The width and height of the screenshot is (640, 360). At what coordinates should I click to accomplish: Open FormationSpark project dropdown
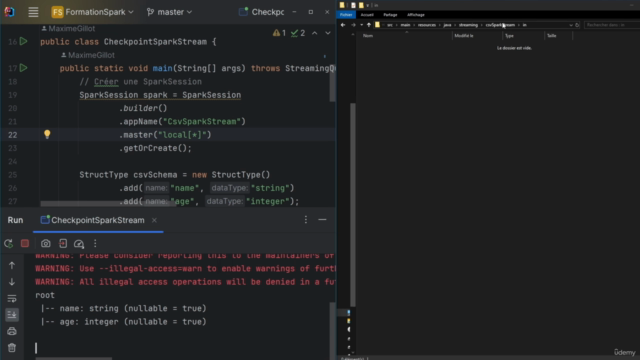[x=93, y=12]
